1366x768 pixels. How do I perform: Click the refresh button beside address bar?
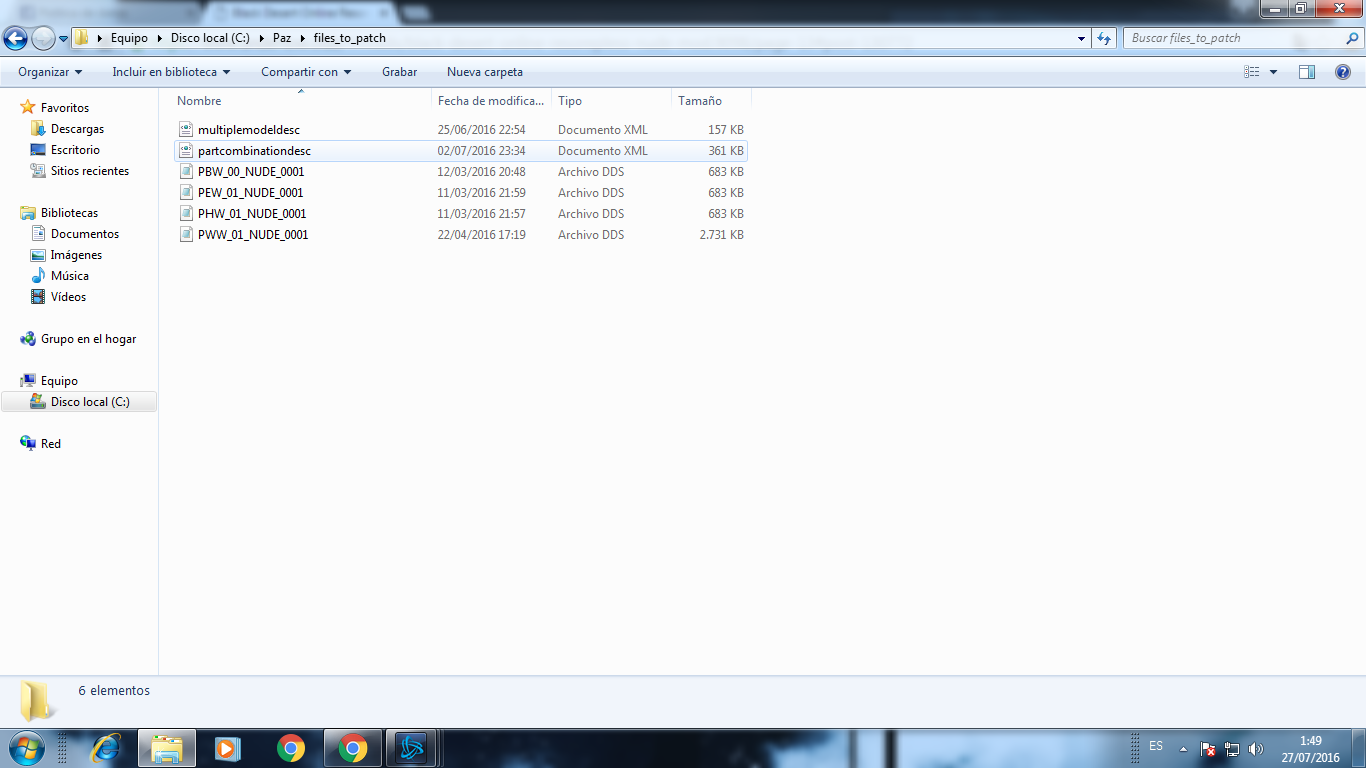click(1104, 39)
